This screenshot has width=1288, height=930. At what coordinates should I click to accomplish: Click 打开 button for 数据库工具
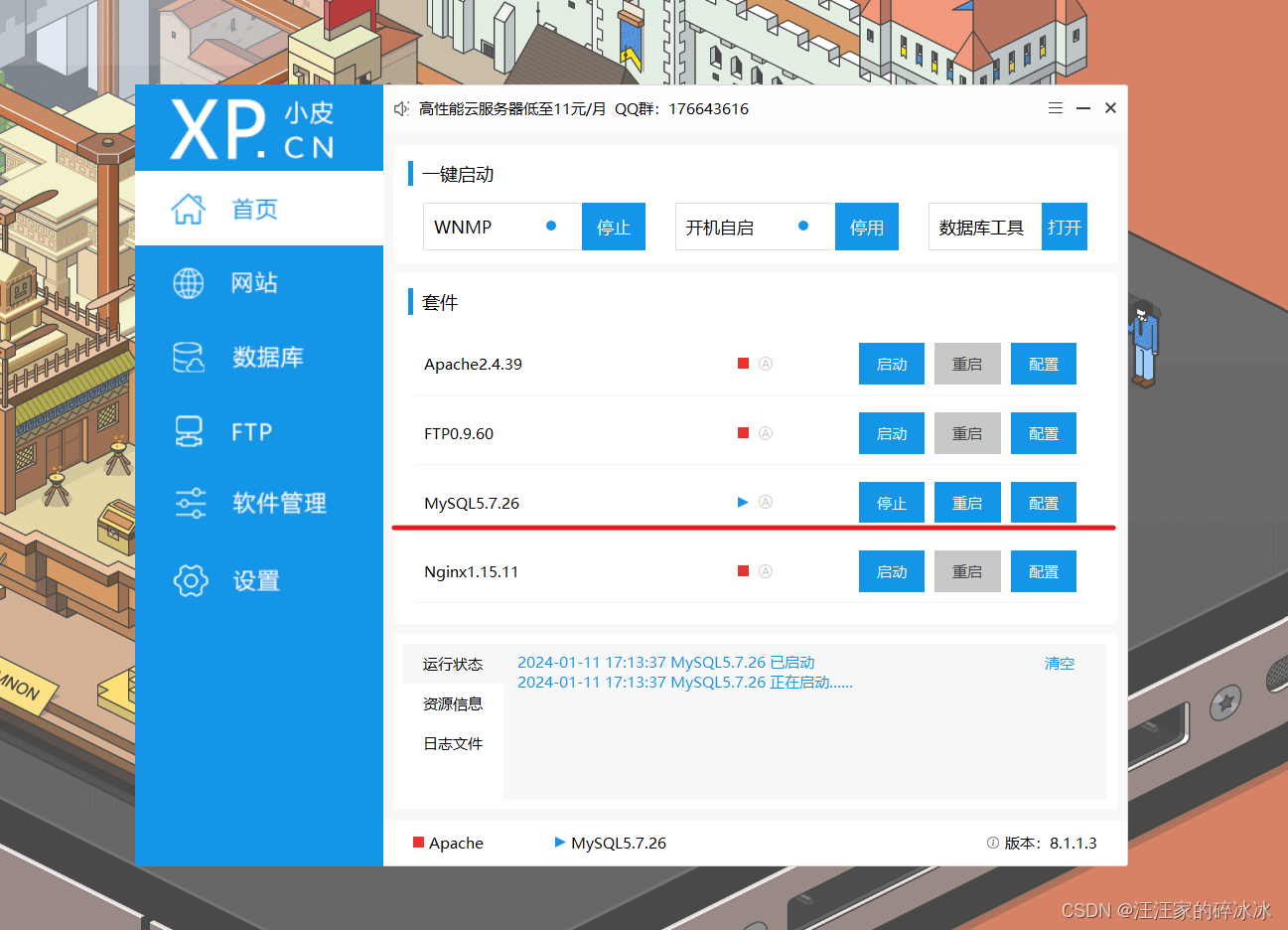[x=1065, y=227]
